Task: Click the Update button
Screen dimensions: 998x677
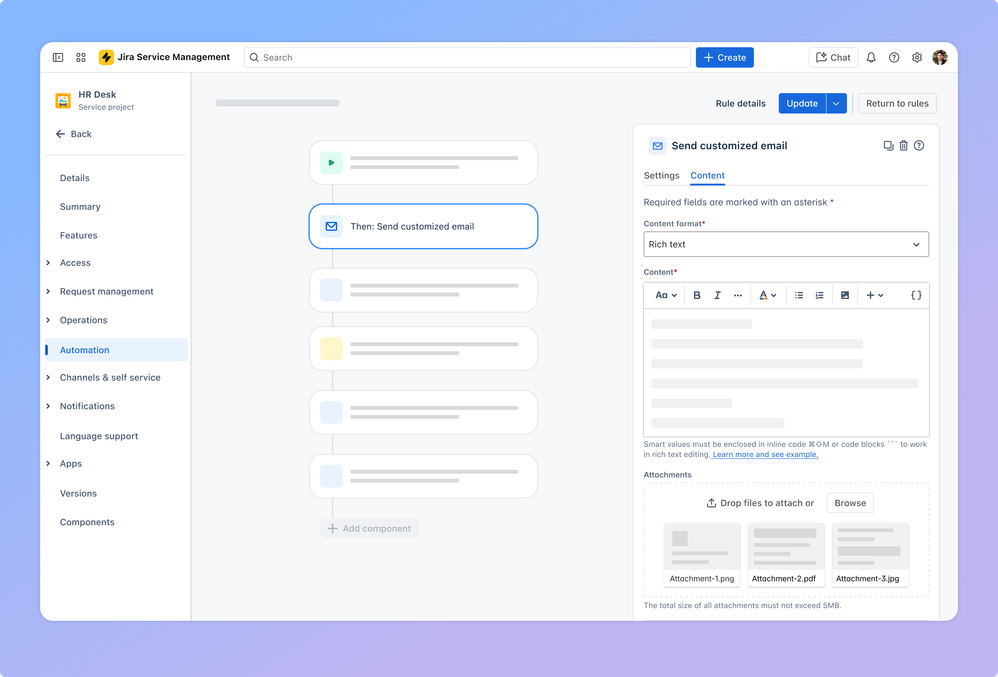Action: 802,104
